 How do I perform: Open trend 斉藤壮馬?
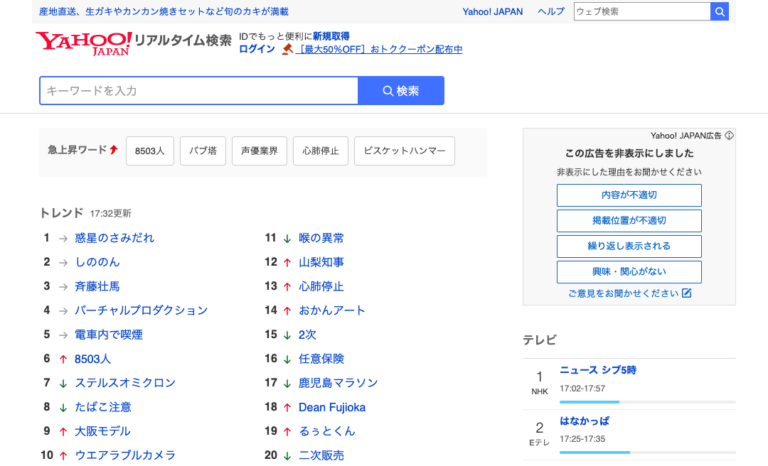(97, 286)
